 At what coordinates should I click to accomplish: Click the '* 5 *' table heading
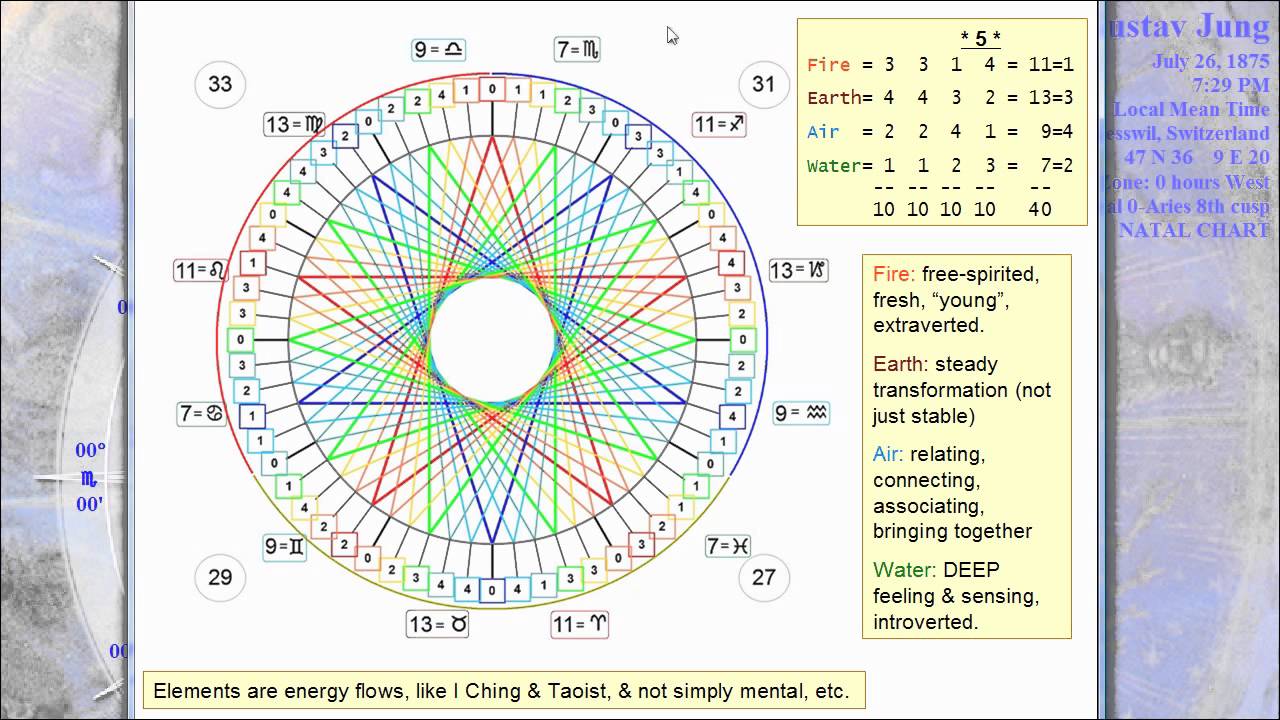click(x=980, y=39)
